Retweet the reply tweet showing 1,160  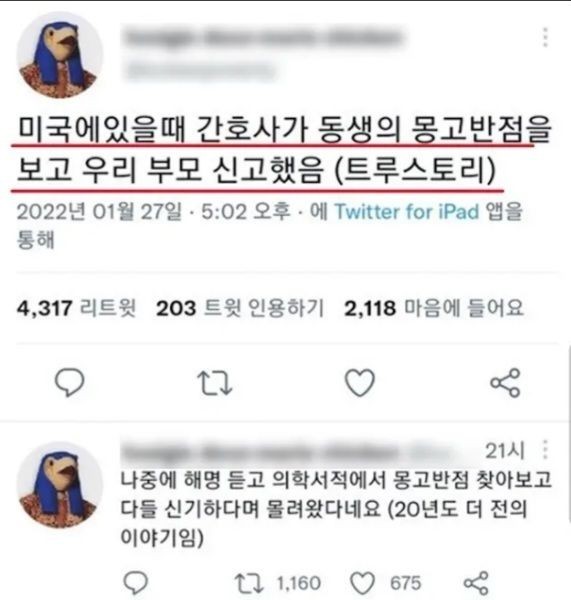click(x=249, y=583)
